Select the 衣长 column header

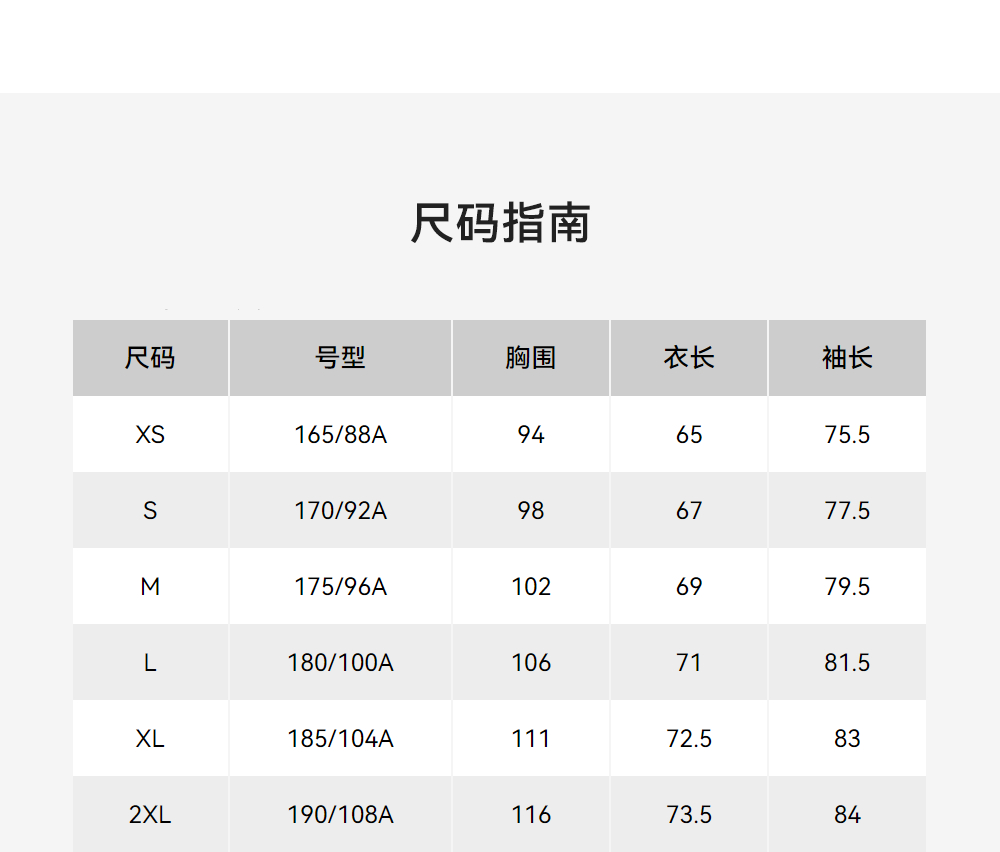tap(689, 358)
